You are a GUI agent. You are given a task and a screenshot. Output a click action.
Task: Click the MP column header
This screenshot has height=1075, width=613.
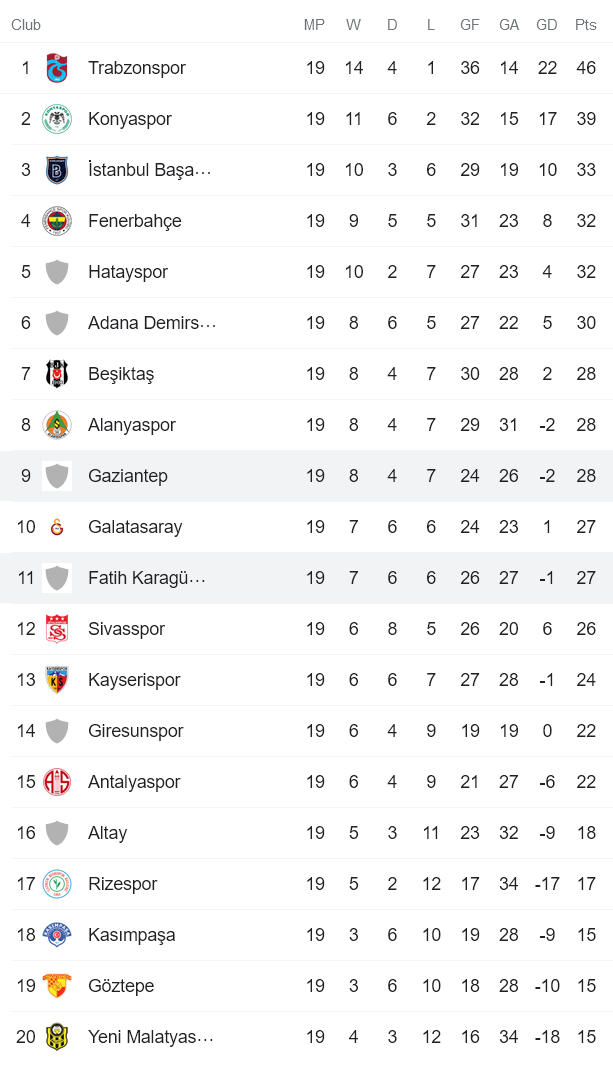tap(314, 25)
